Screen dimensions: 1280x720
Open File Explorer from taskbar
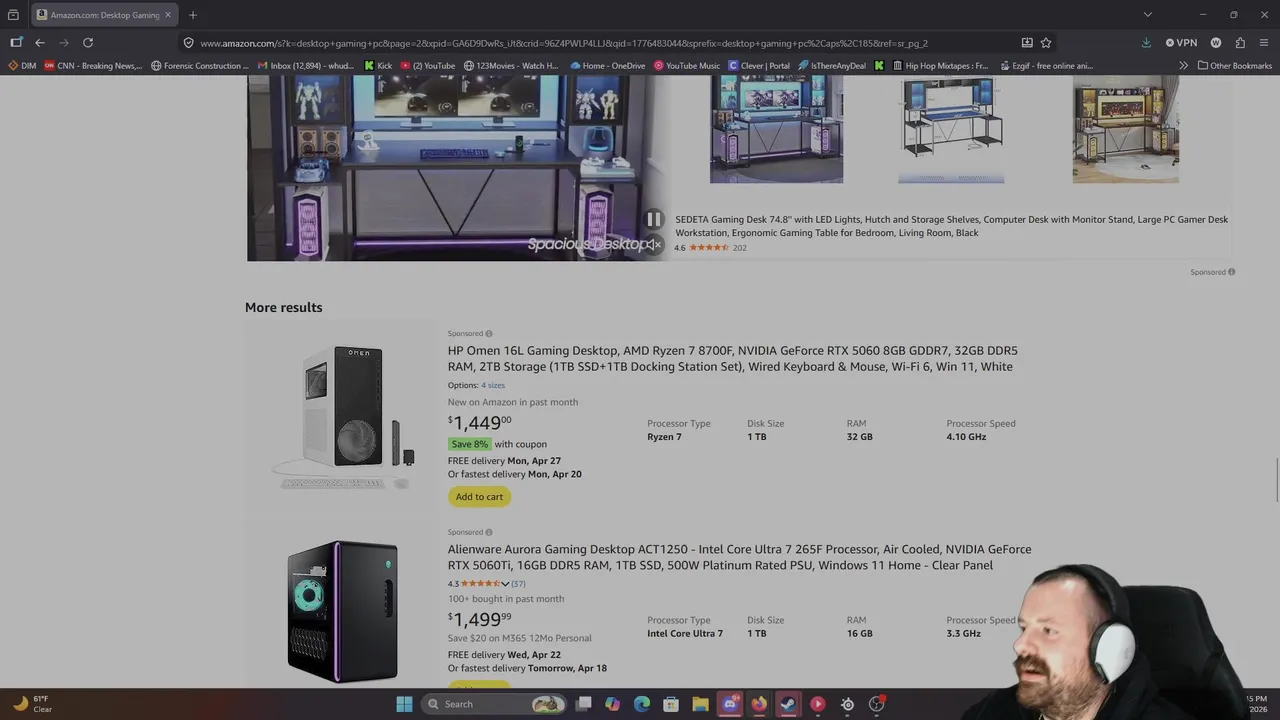click(x=700, y=704)
